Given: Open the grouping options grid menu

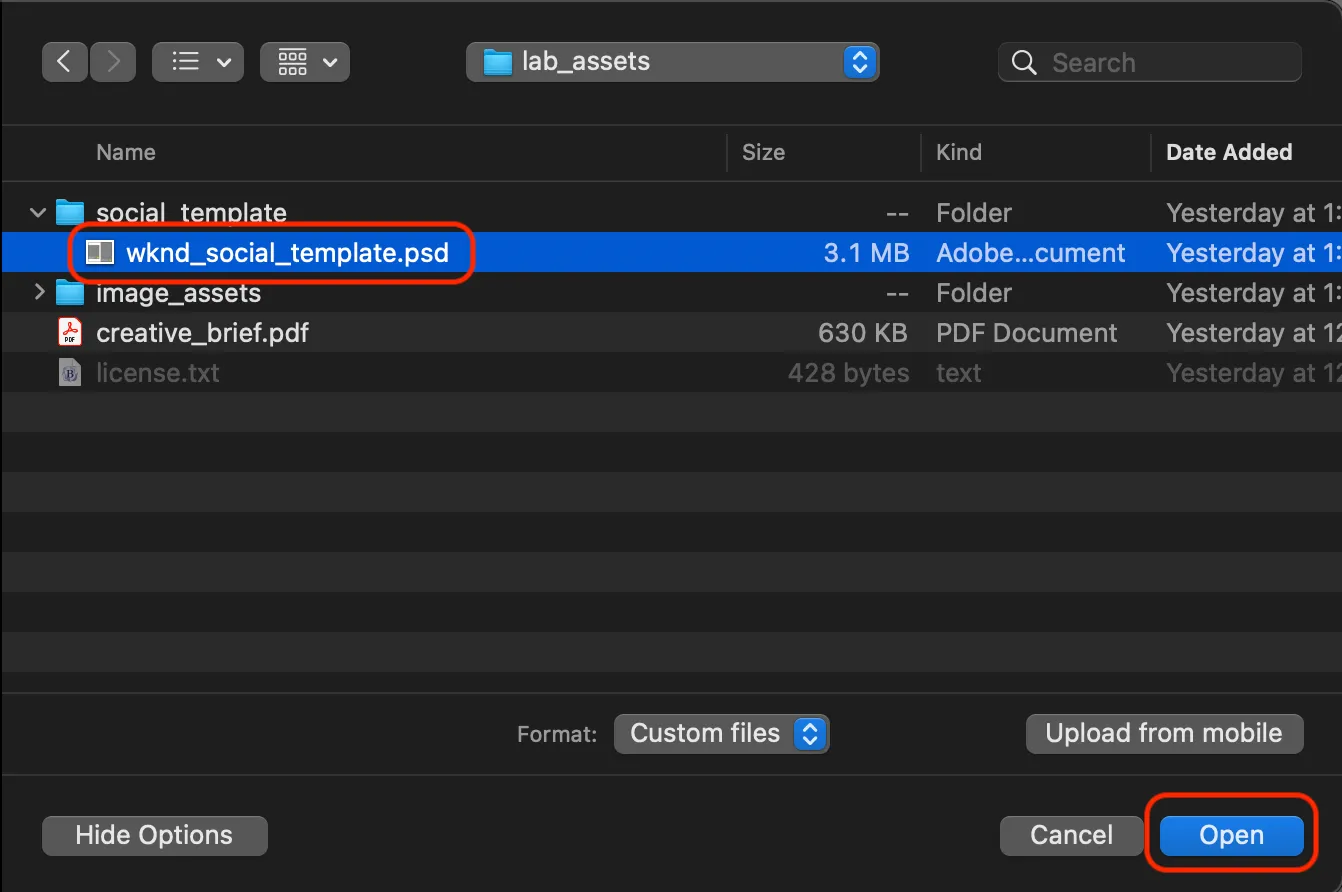Looking at the screenshot, I should [x=305, y=62].
